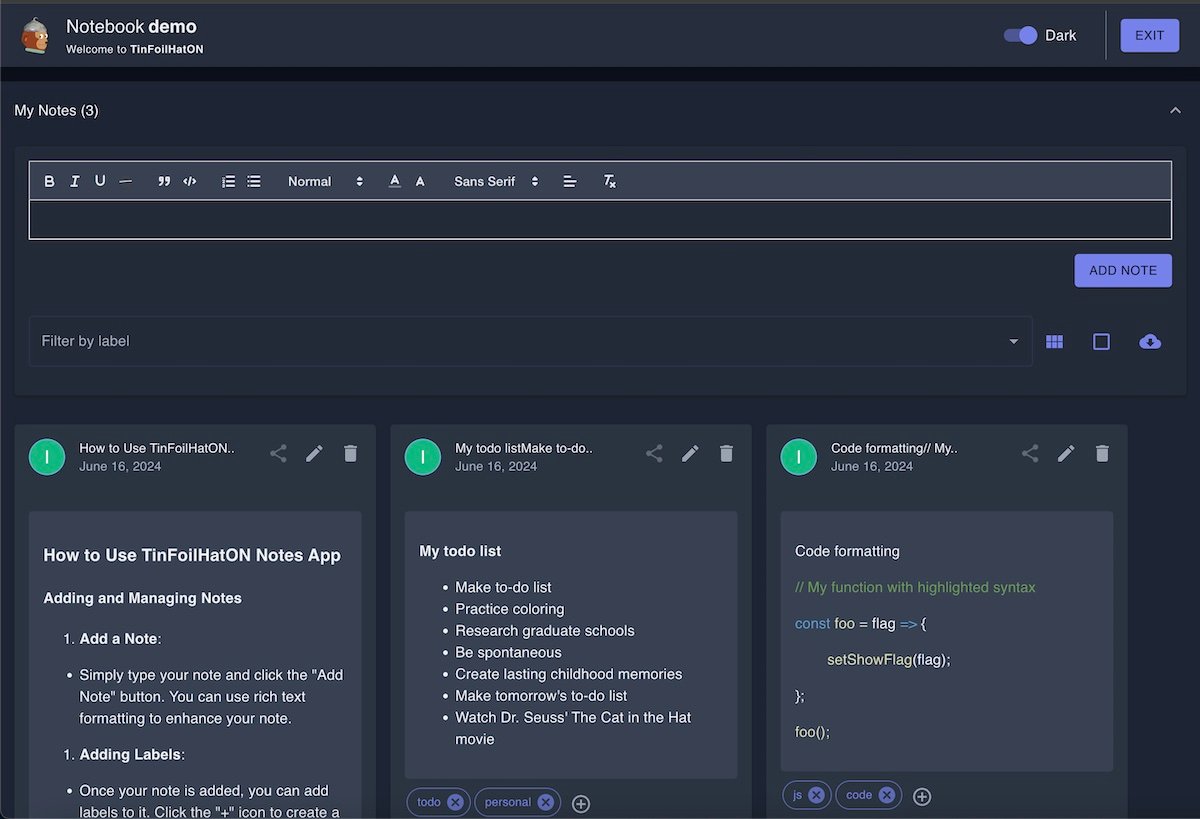Start an ordered numbered list

click(x=229, y=181)
